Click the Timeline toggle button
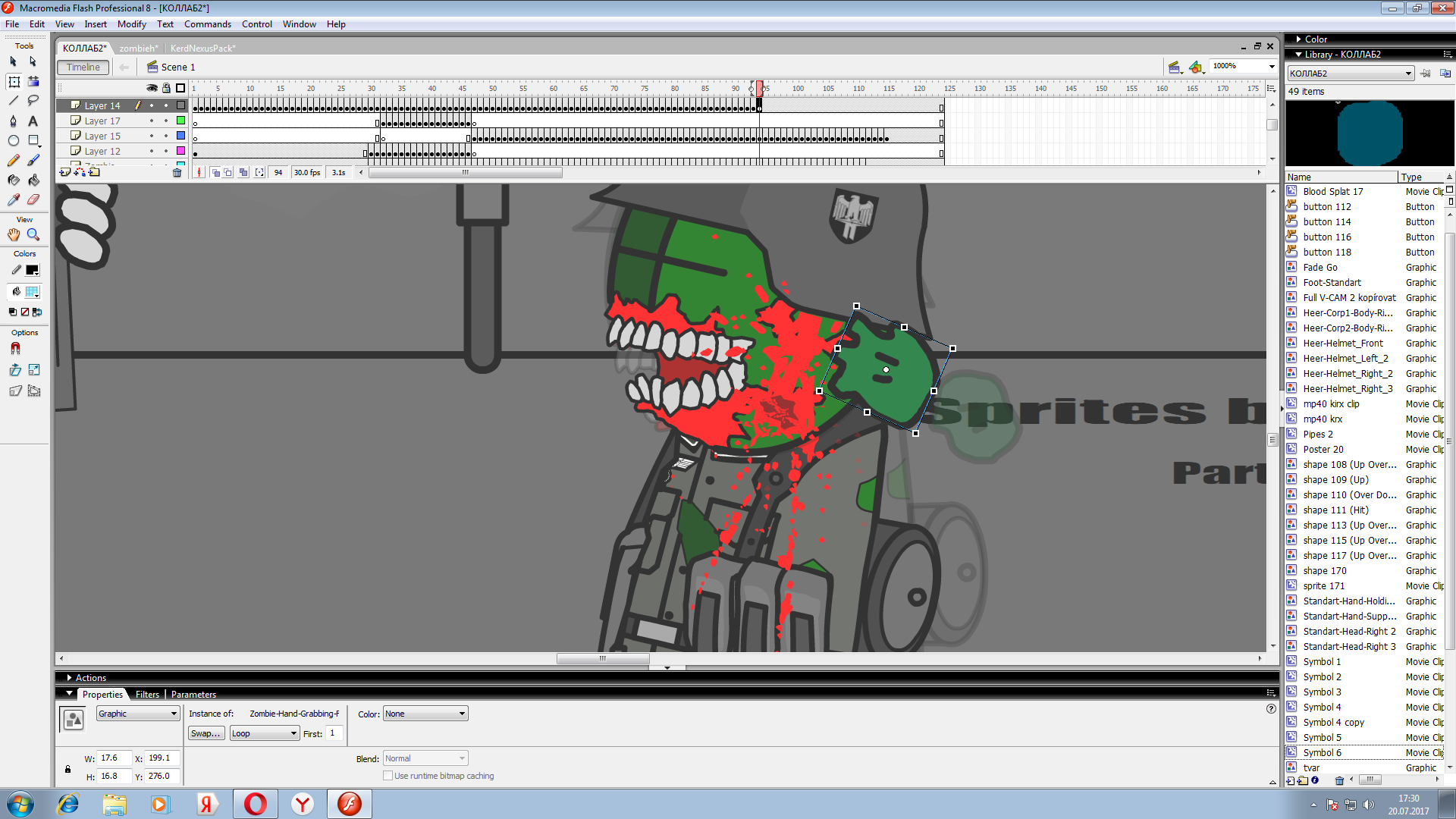The width and height of the screenshot is (1456, 819). click(83, 67)
